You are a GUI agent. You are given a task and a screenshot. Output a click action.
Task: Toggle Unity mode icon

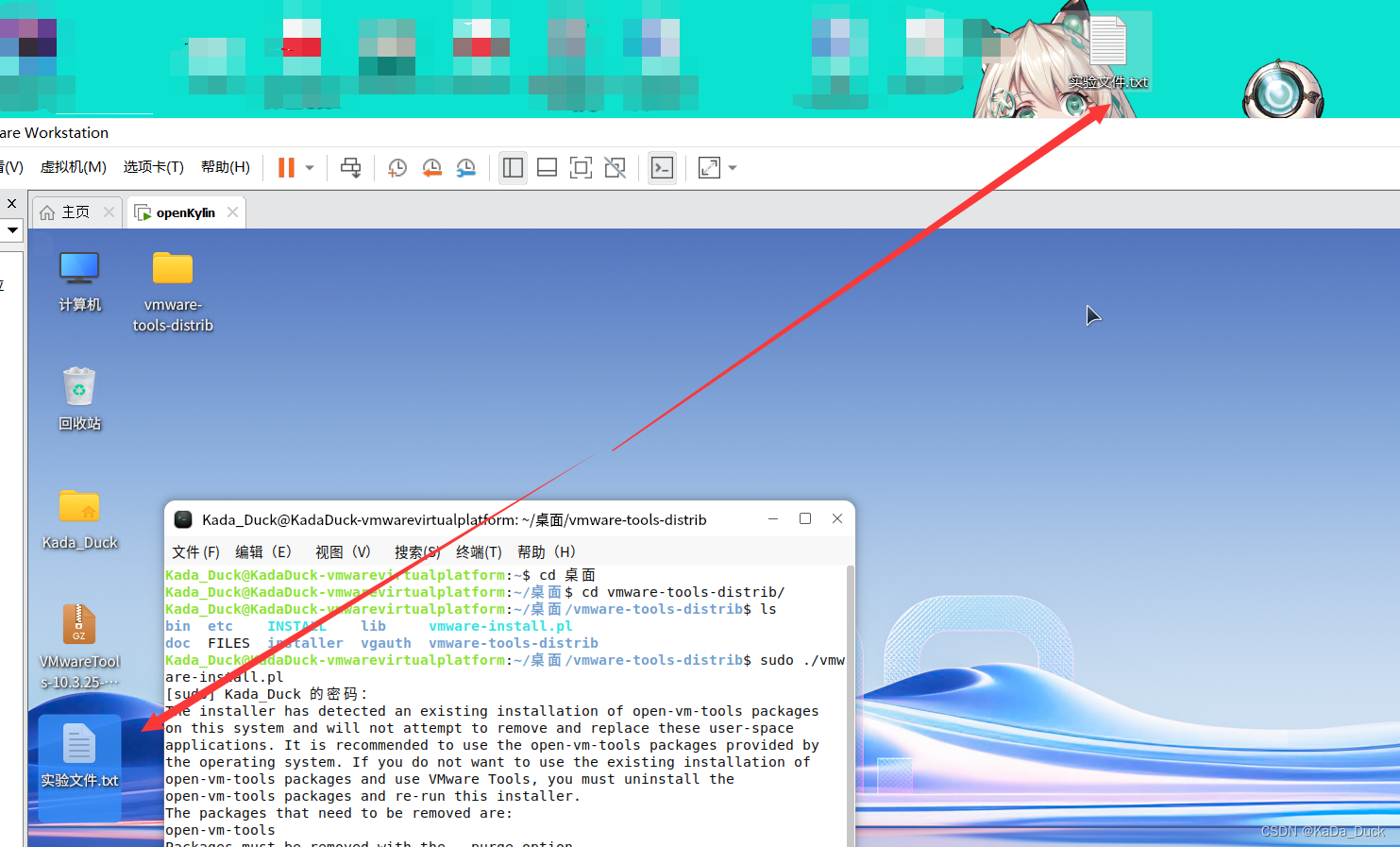pyautogui.click(x=616, y=168)
